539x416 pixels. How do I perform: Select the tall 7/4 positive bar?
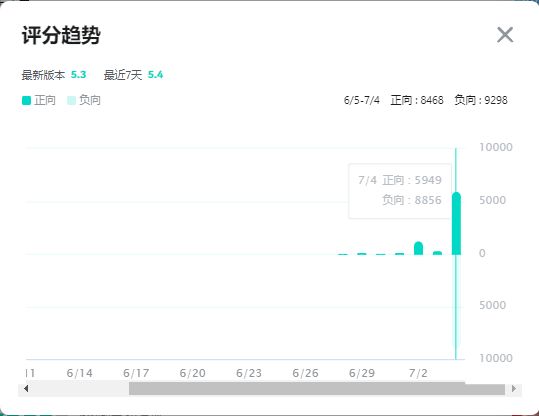(x=456, y=223)
